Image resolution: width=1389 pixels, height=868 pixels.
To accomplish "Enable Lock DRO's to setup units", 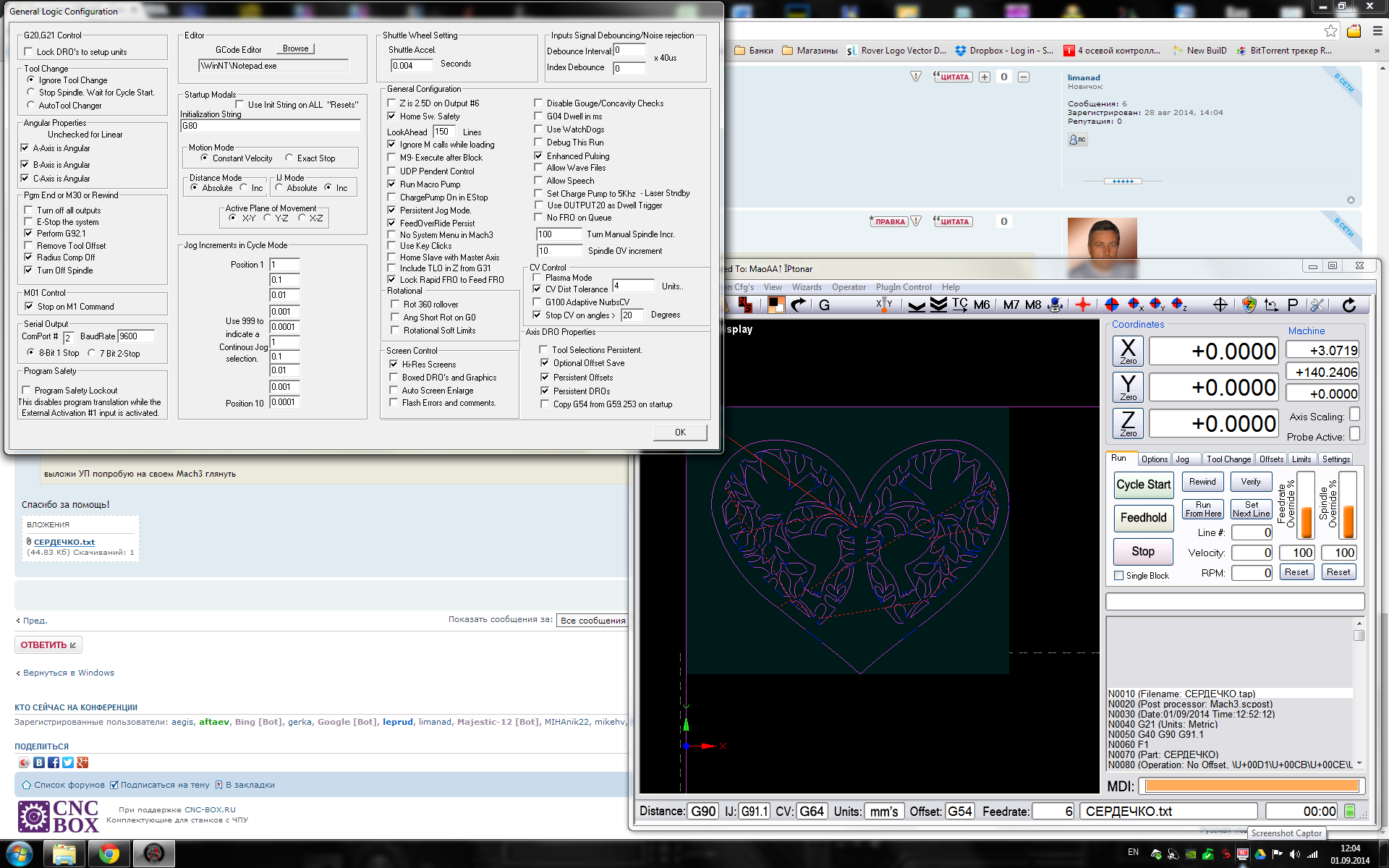I will (x=29, y=52).
